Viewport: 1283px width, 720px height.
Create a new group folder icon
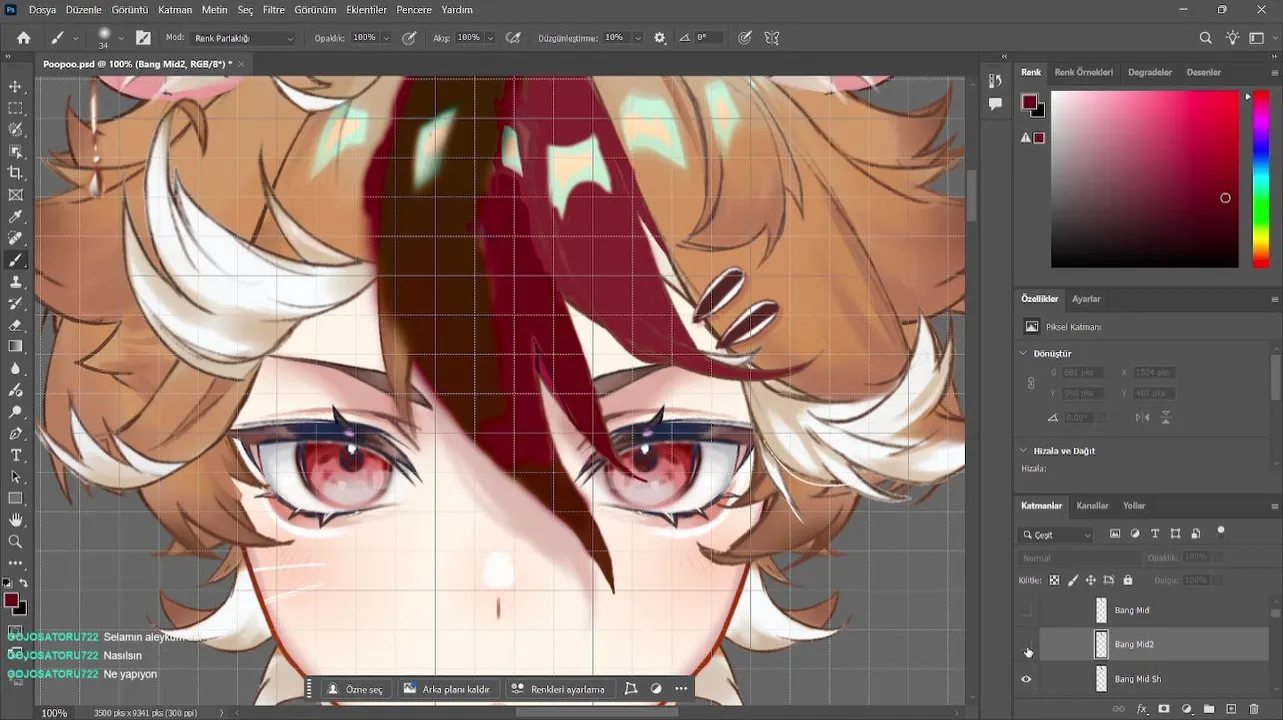(x=1209, y=709)
